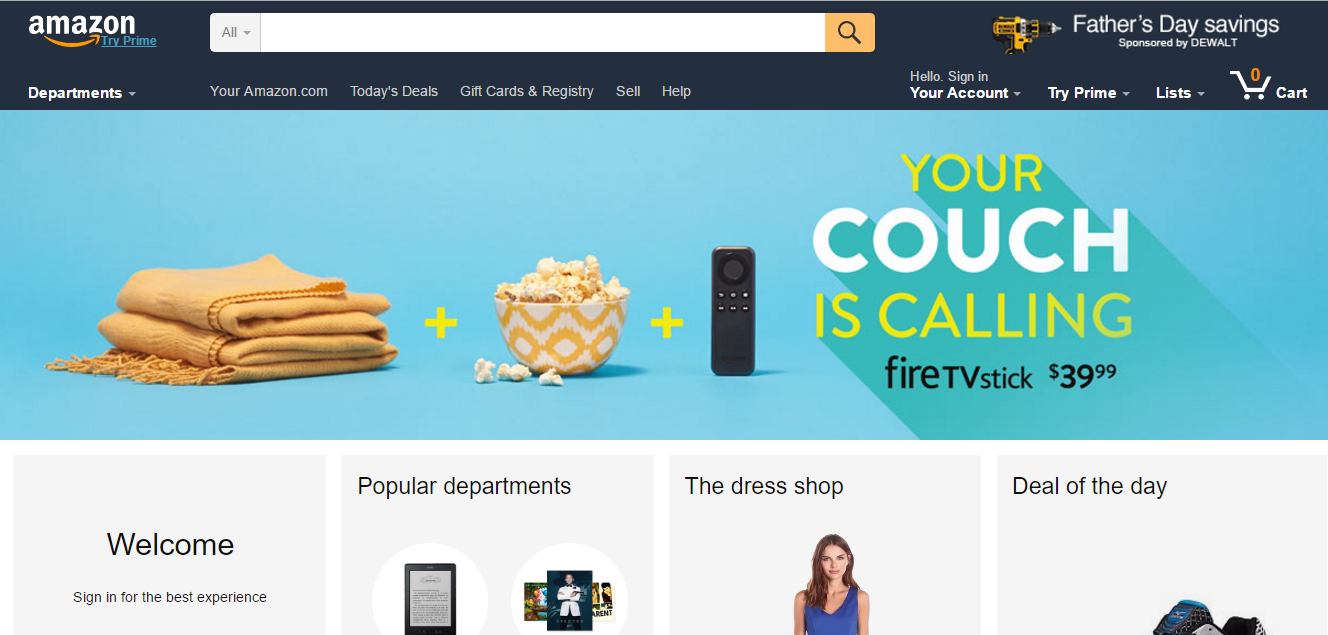Click Try Prime under the logo
The width and height of the screenshot is (1328, 635).
[129, 41]
